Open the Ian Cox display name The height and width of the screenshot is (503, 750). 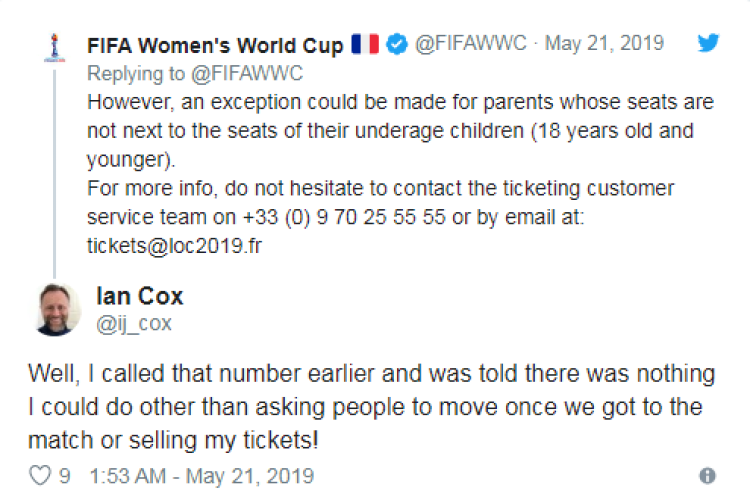[139, 297]
